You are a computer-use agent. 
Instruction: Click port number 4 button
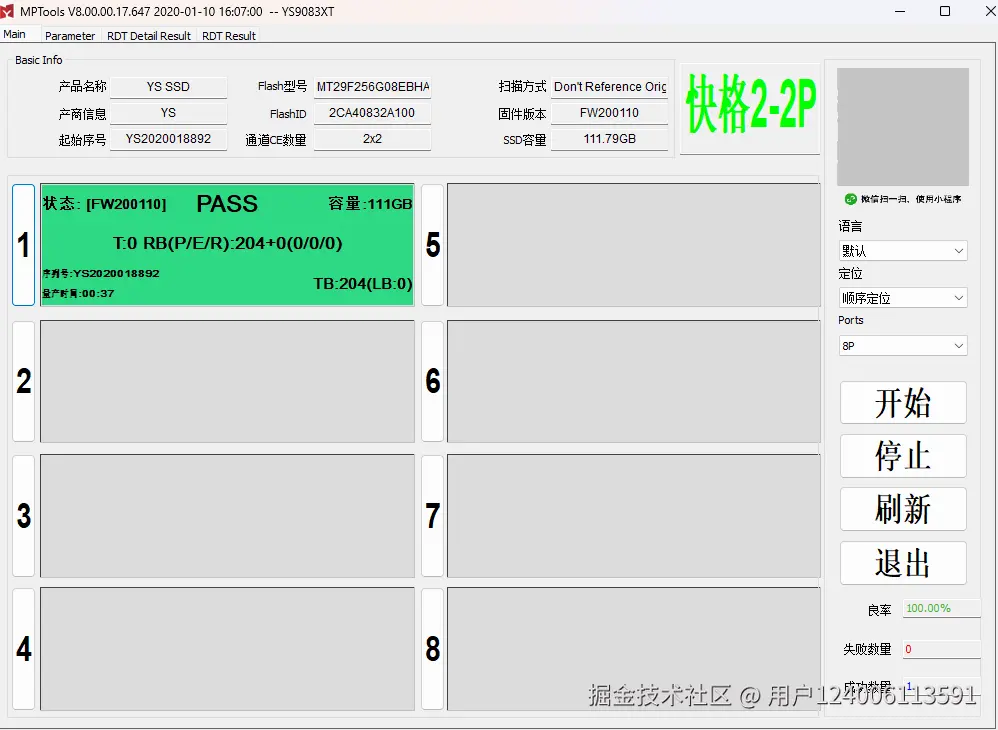(24, 649)
